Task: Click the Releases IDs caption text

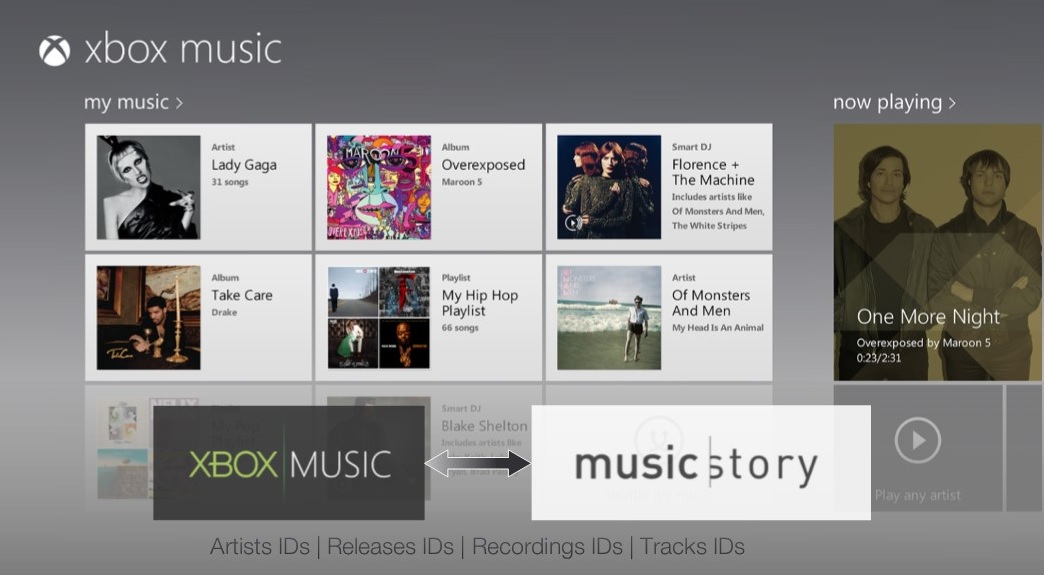Action: click(x=390, y=547)
